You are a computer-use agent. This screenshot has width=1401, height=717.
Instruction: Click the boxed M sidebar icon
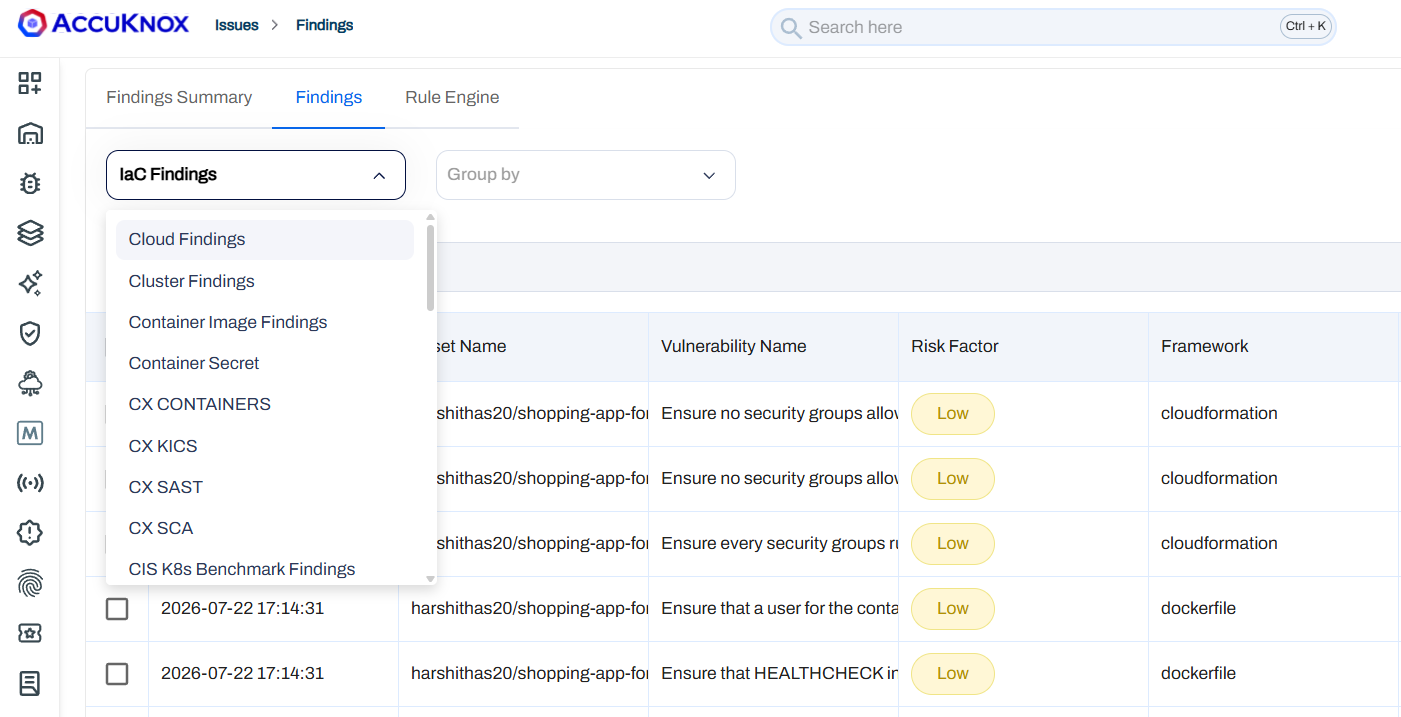30,433
